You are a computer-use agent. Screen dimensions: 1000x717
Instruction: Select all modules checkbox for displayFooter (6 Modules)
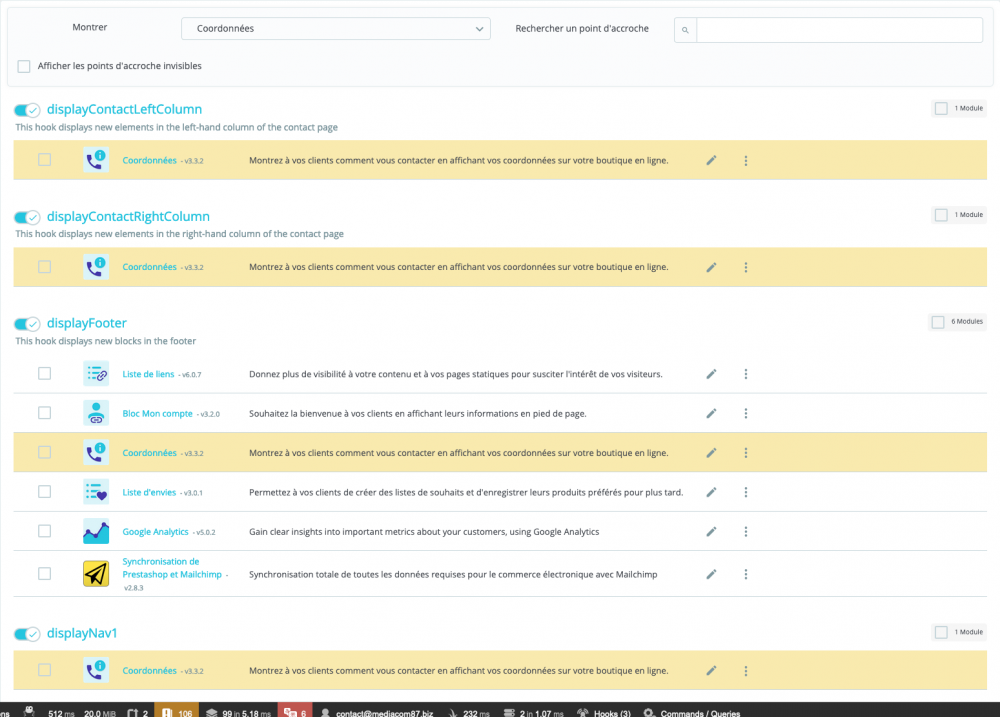[938, 322]
